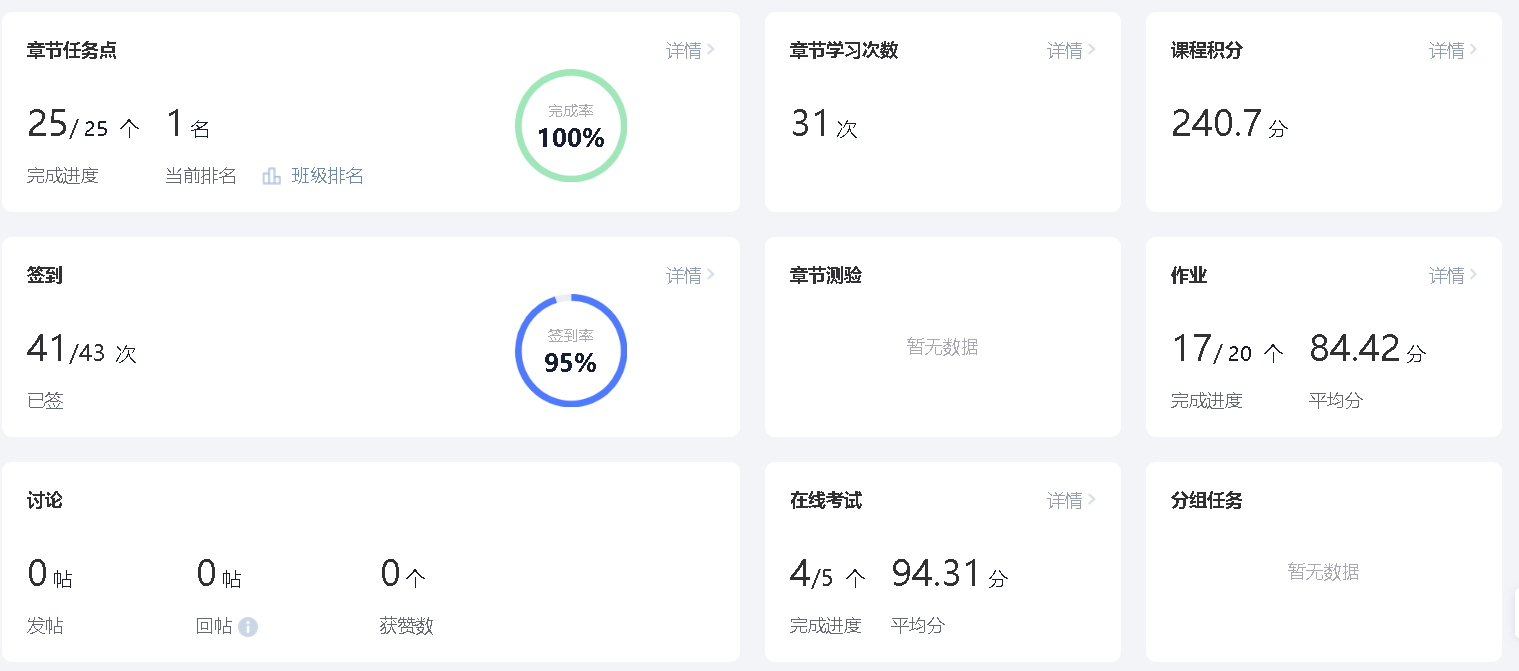
Task: Expand the 课程积分 details chevron
Action: pyautogui.click(x=1473, y=50)
